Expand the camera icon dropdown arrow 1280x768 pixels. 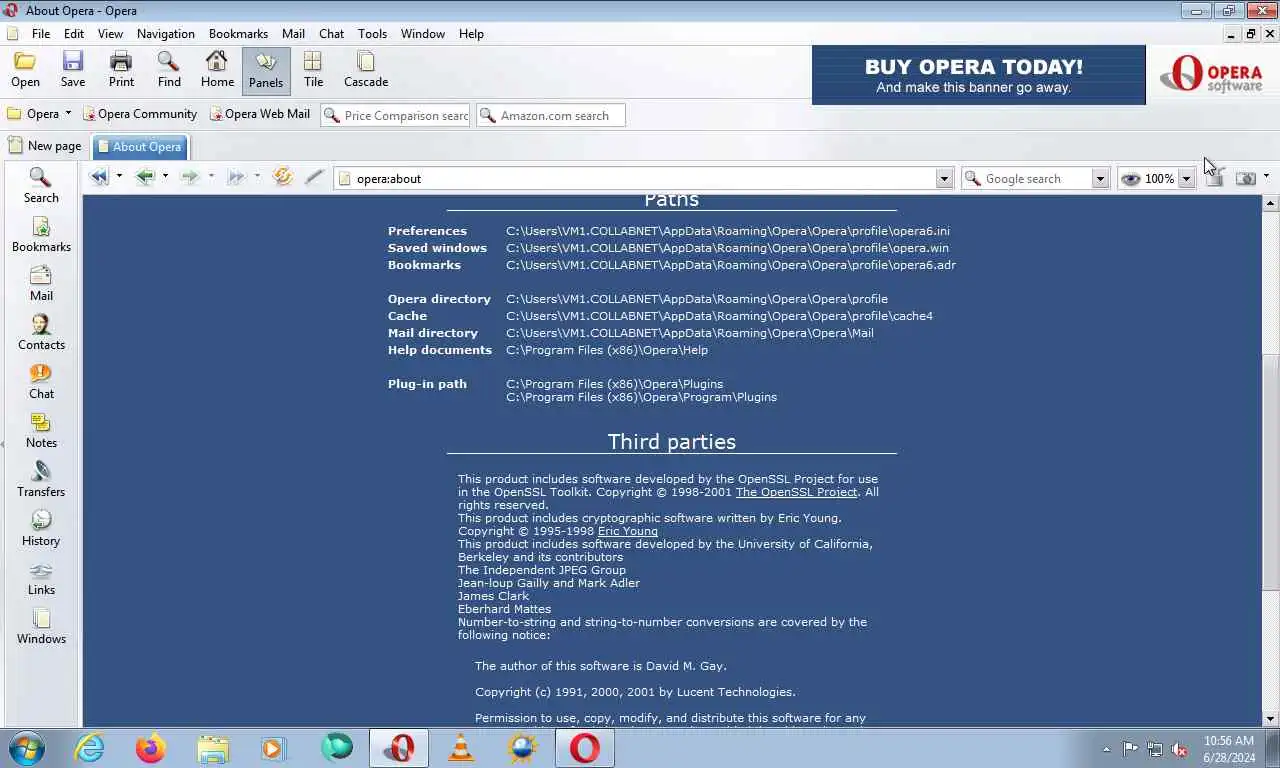1266,177
